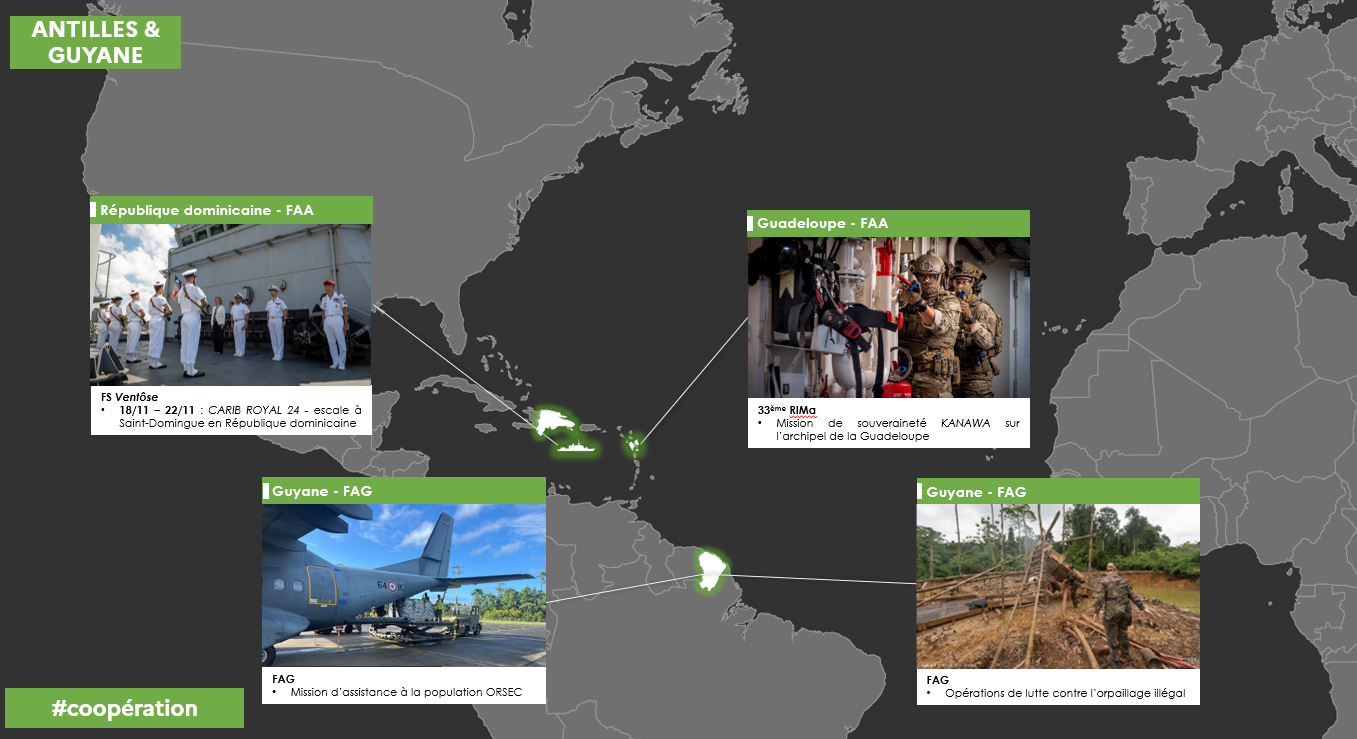Click the FAG label above the orpaillage bullet
This screenshot has width=1357, height=739.
click(x=938, y=680)
